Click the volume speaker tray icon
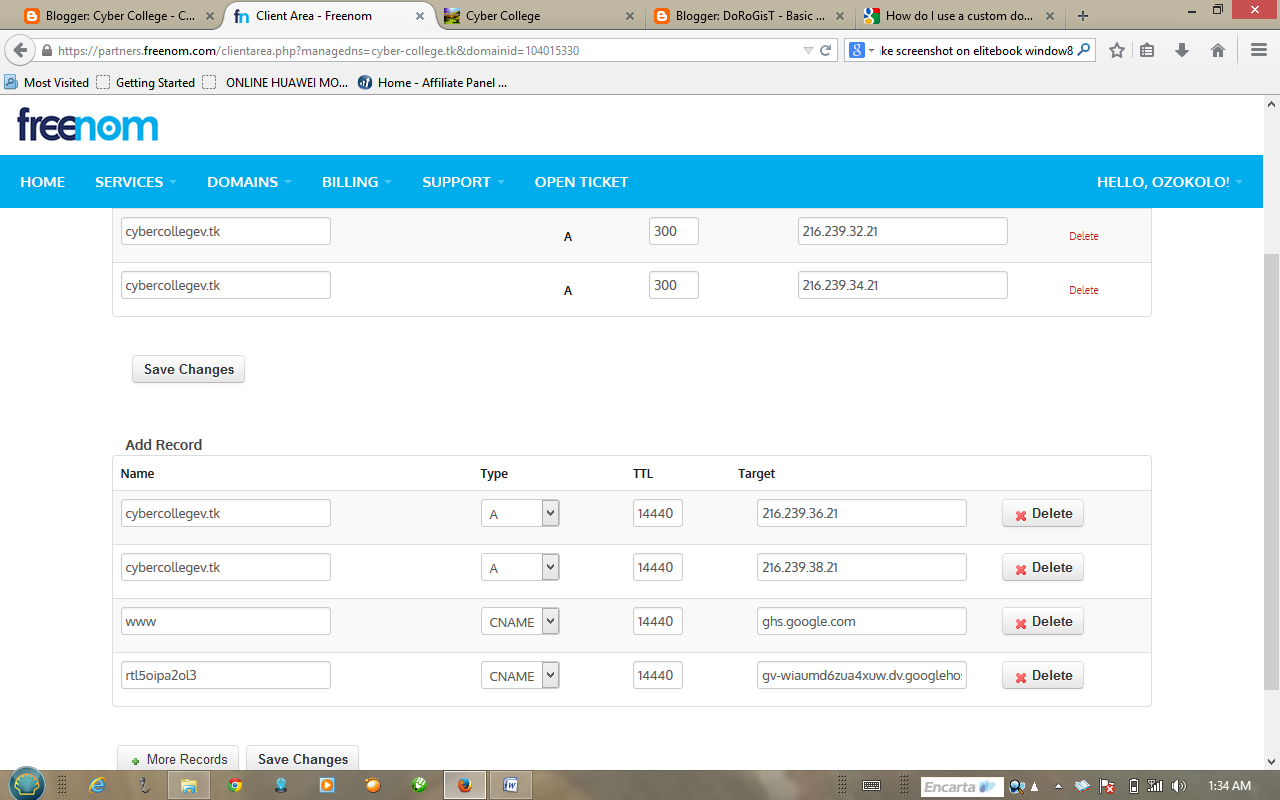The image size is (1280, 800). pyautogui.click(x=1178, y=786)
